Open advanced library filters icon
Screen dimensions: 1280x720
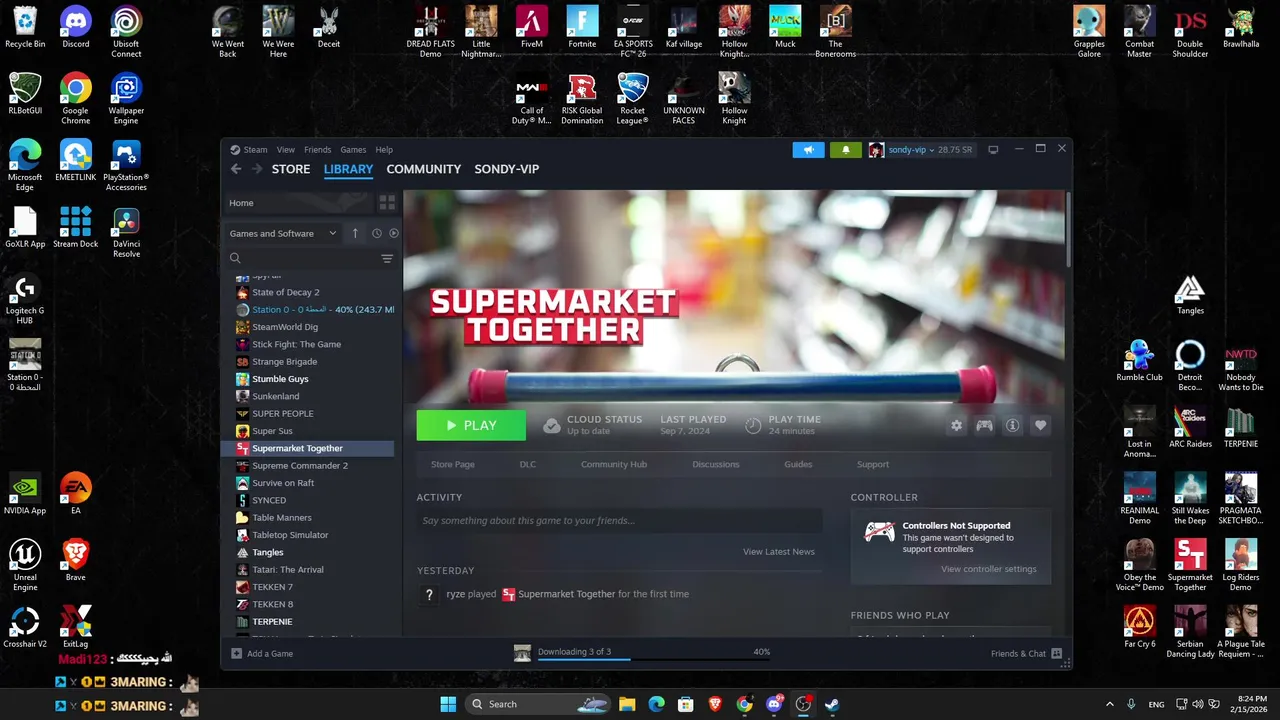[x=387, y=259]
